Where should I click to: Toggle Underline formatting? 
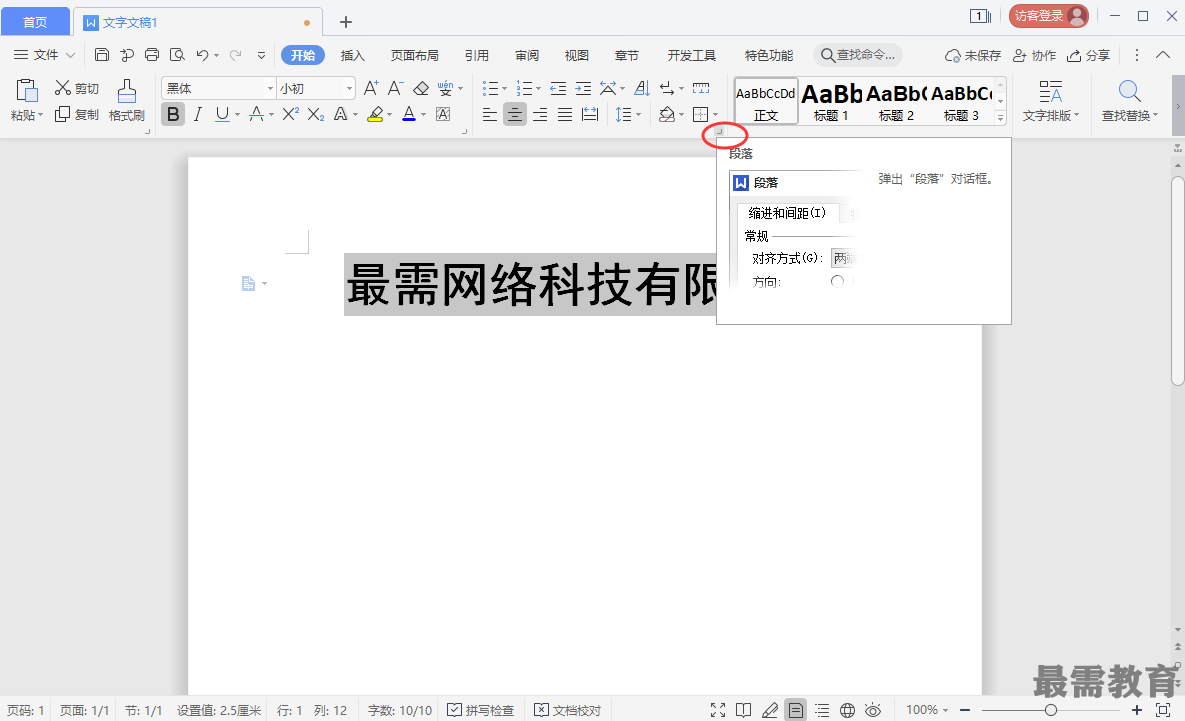coord(222,114)
